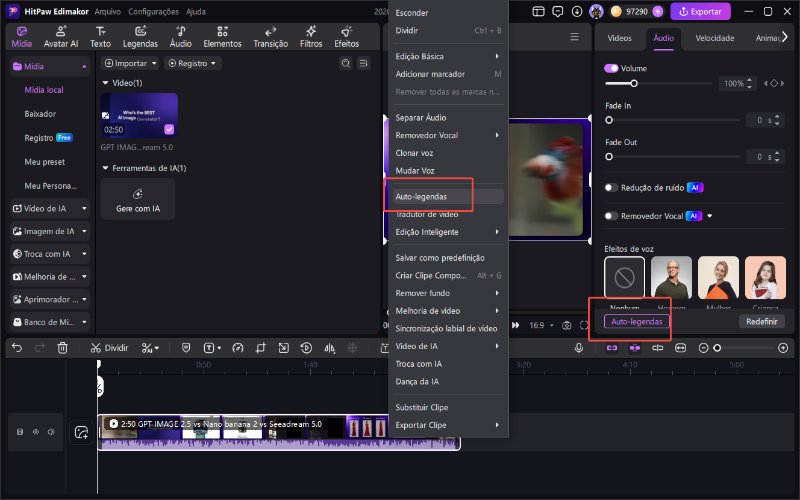Screen dimensions: 800x500
Task: Switch to the Velocidade tab
Action: pyautogui.click(x=715, y=38)
